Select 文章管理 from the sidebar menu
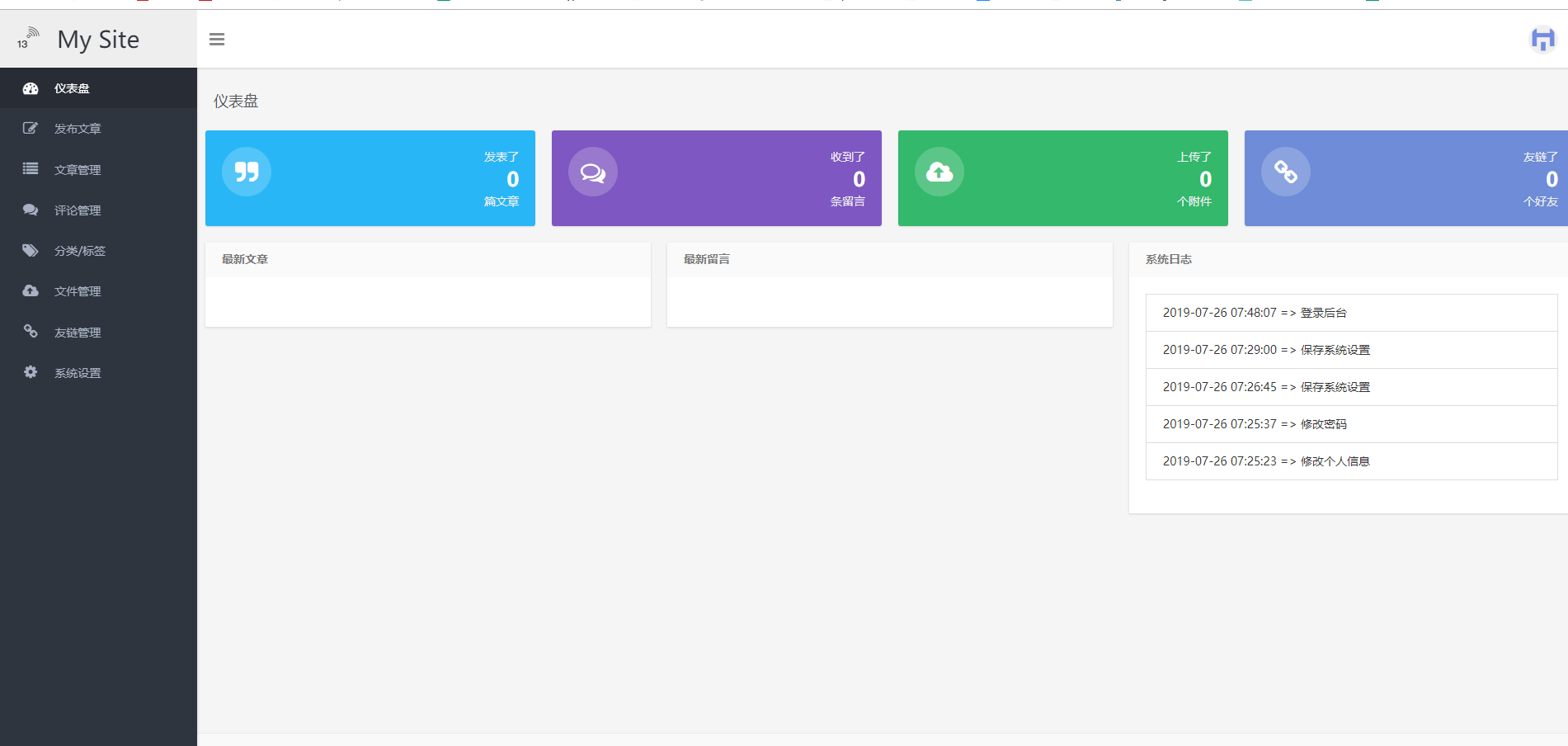Image resolution: width=1568 pixels, height=746 pixels. [78, 169]
